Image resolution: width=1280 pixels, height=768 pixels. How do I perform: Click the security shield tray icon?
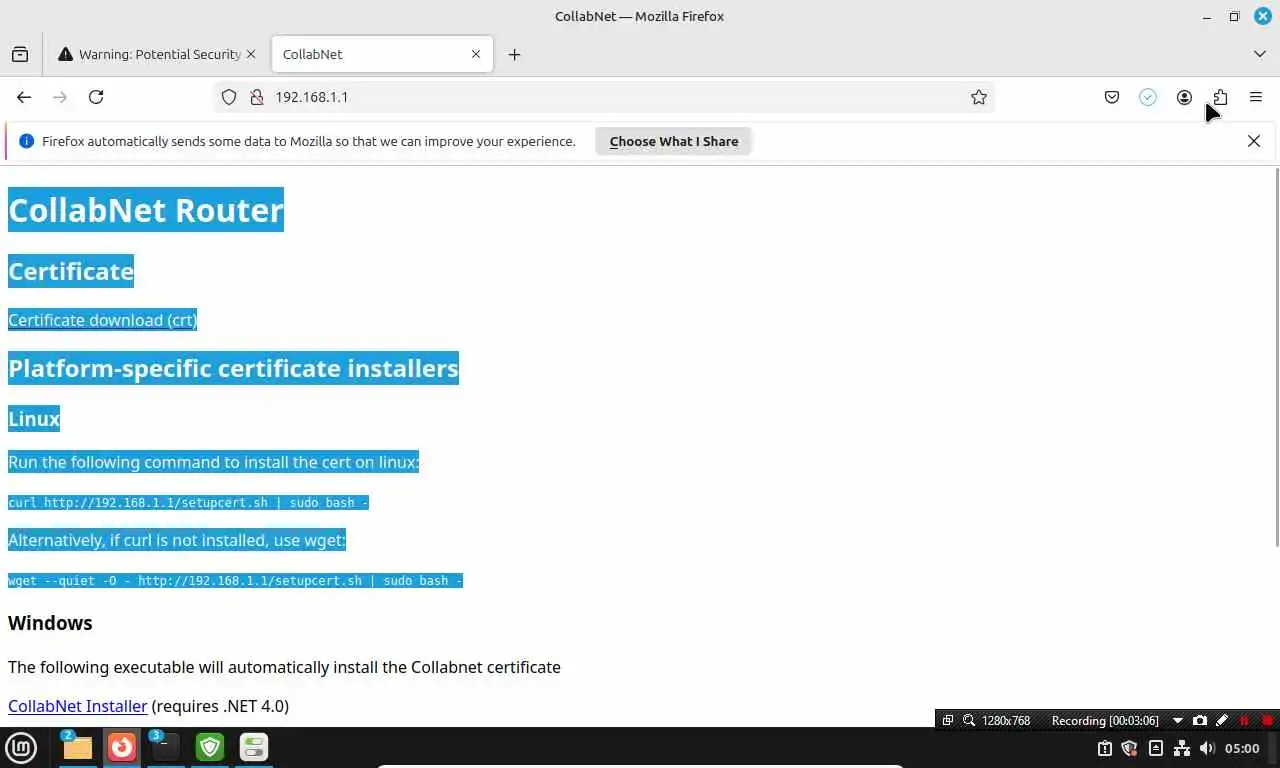pos(1130,748)
